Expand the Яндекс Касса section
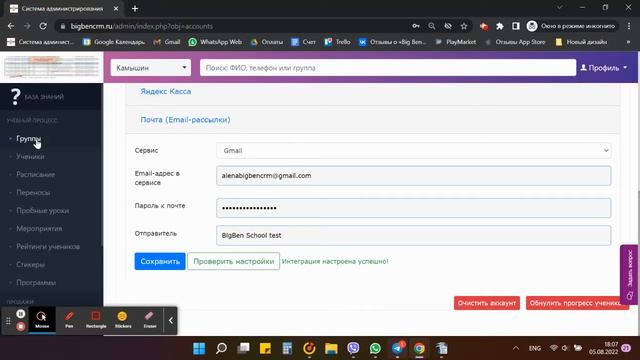The width and height of the screenshot is (640, 360). tap(166, 91)
